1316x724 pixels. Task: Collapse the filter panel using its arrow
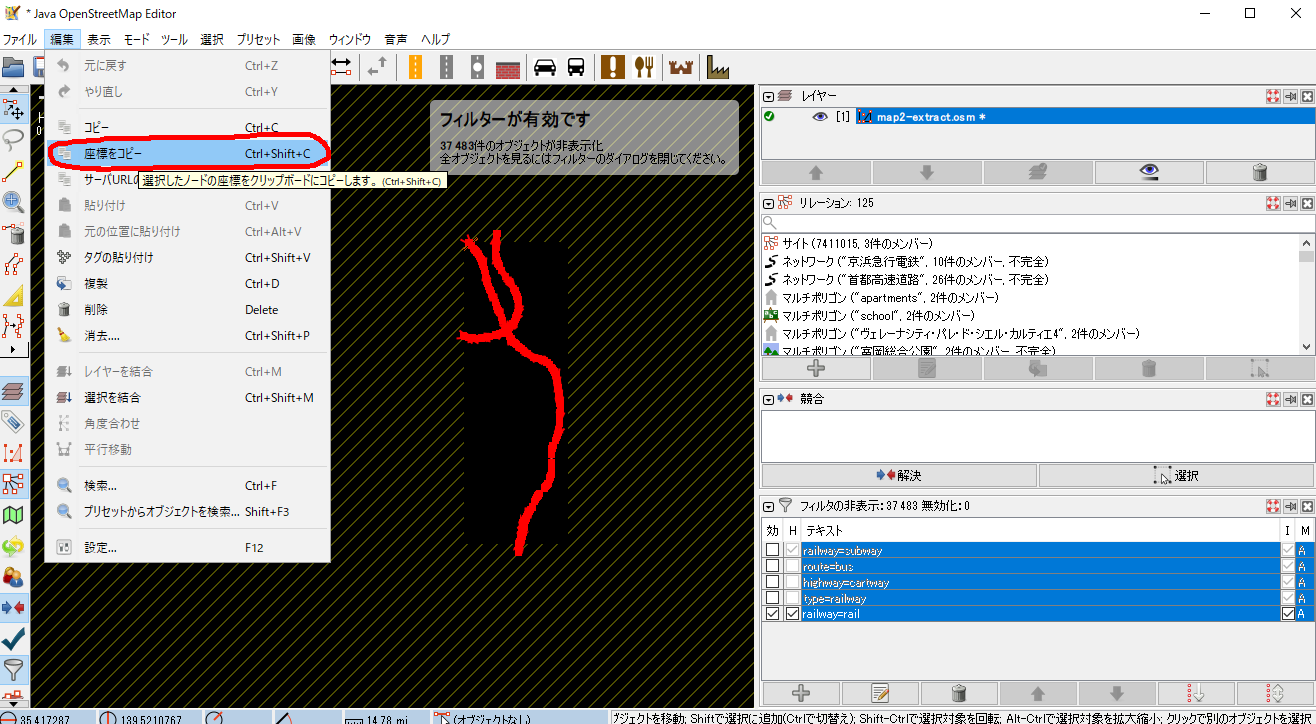coord(769,506)
